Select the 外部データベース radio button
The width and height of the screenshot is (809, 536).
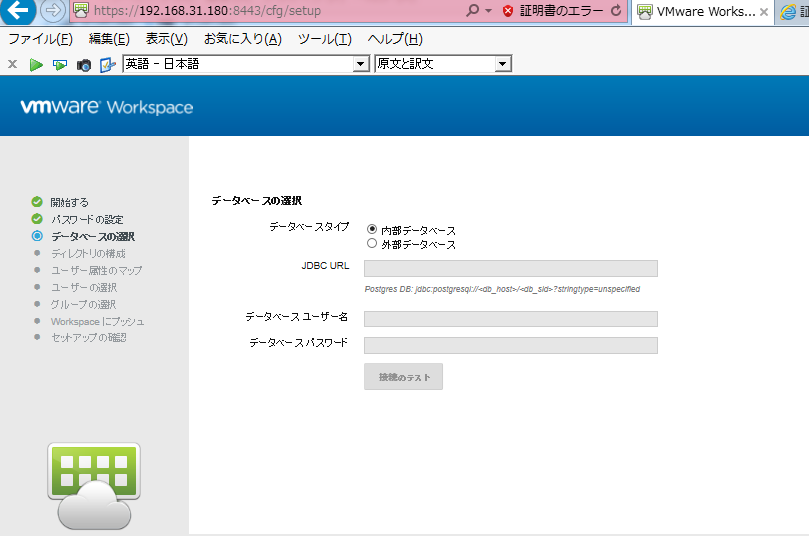coord(372,243)
